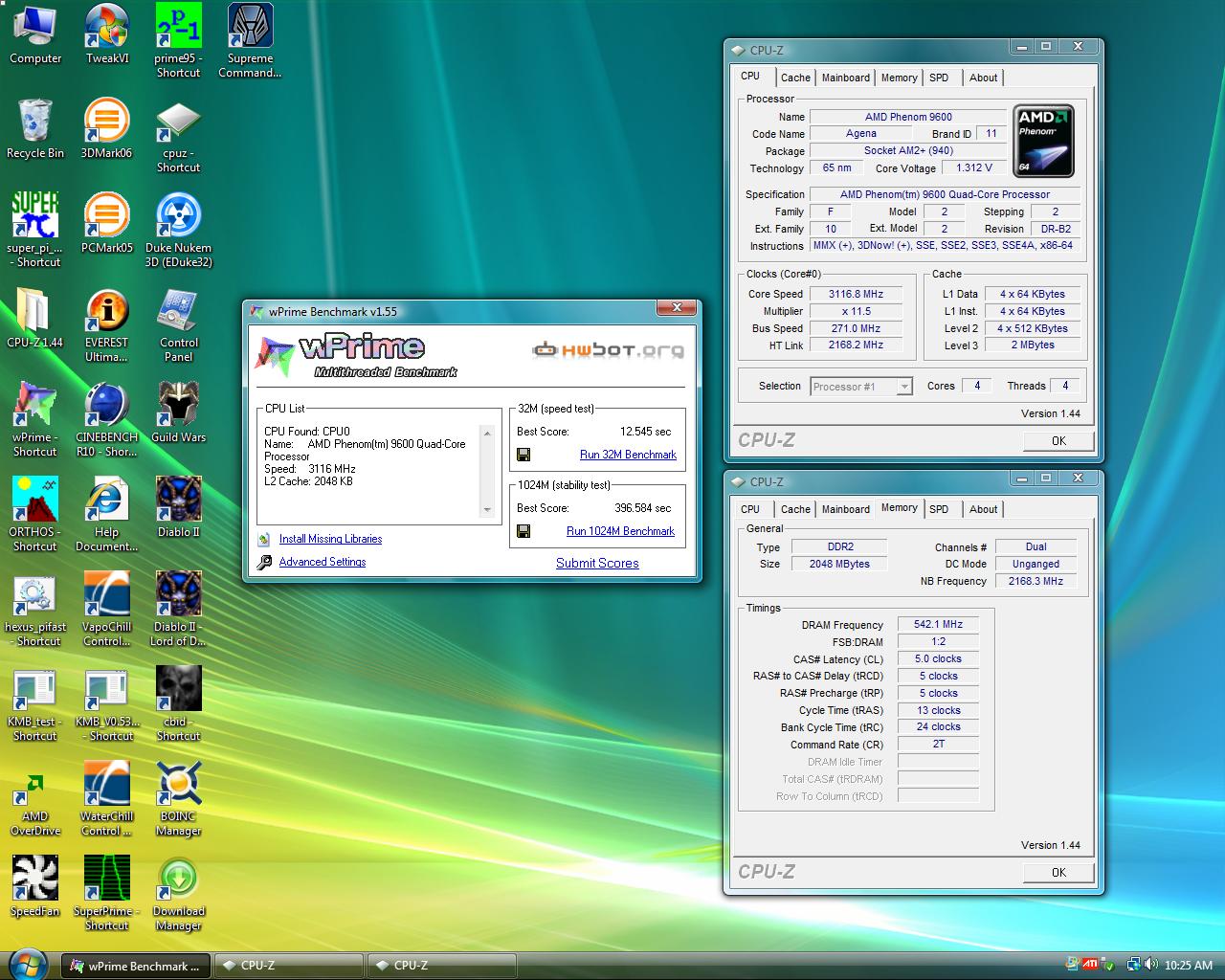Launch PCMark05 desktop icon

[x=106, y=223]
